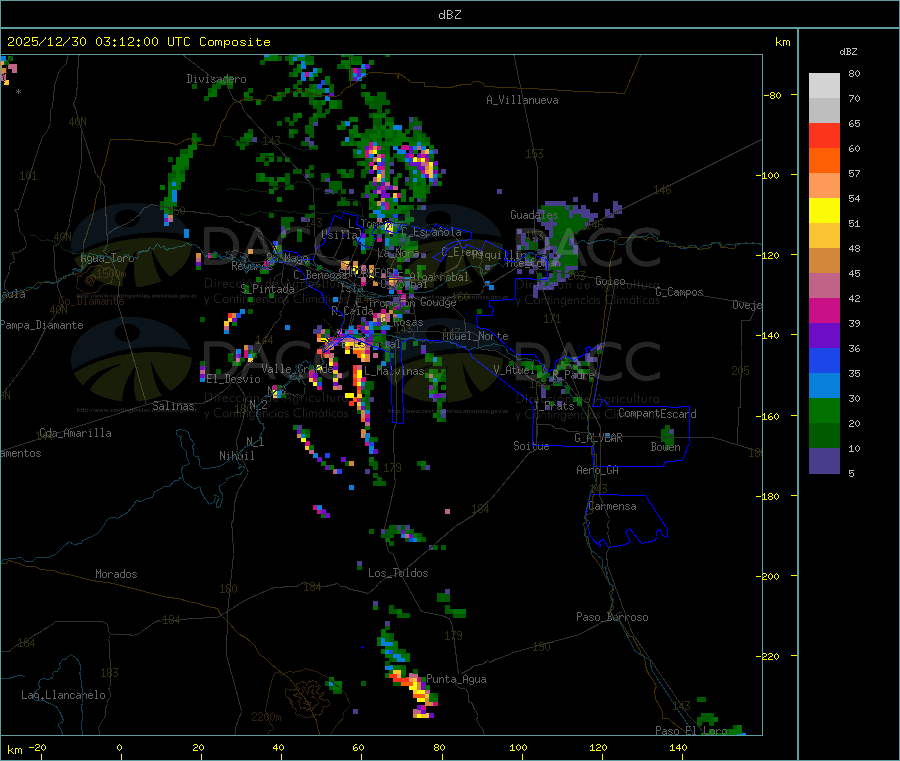Click the 65 dBZ red color swatch

[824, 135]
